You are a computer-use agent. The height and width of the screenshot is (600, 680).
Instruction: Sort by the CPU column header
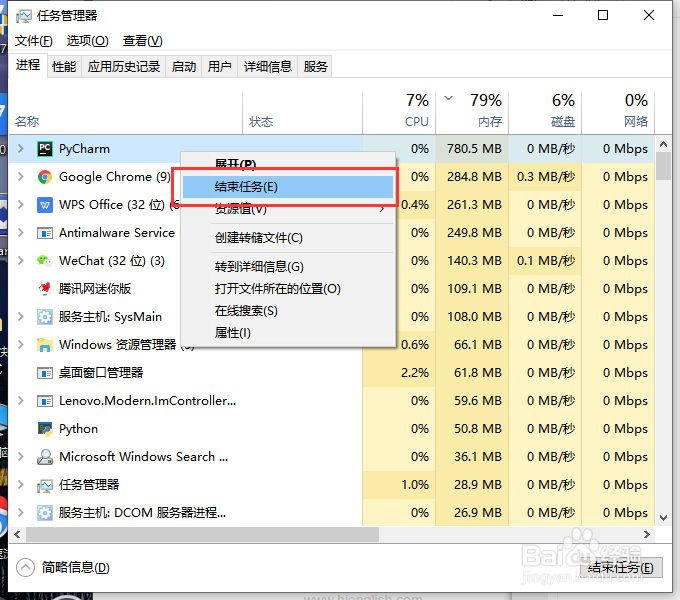(399, 112)
